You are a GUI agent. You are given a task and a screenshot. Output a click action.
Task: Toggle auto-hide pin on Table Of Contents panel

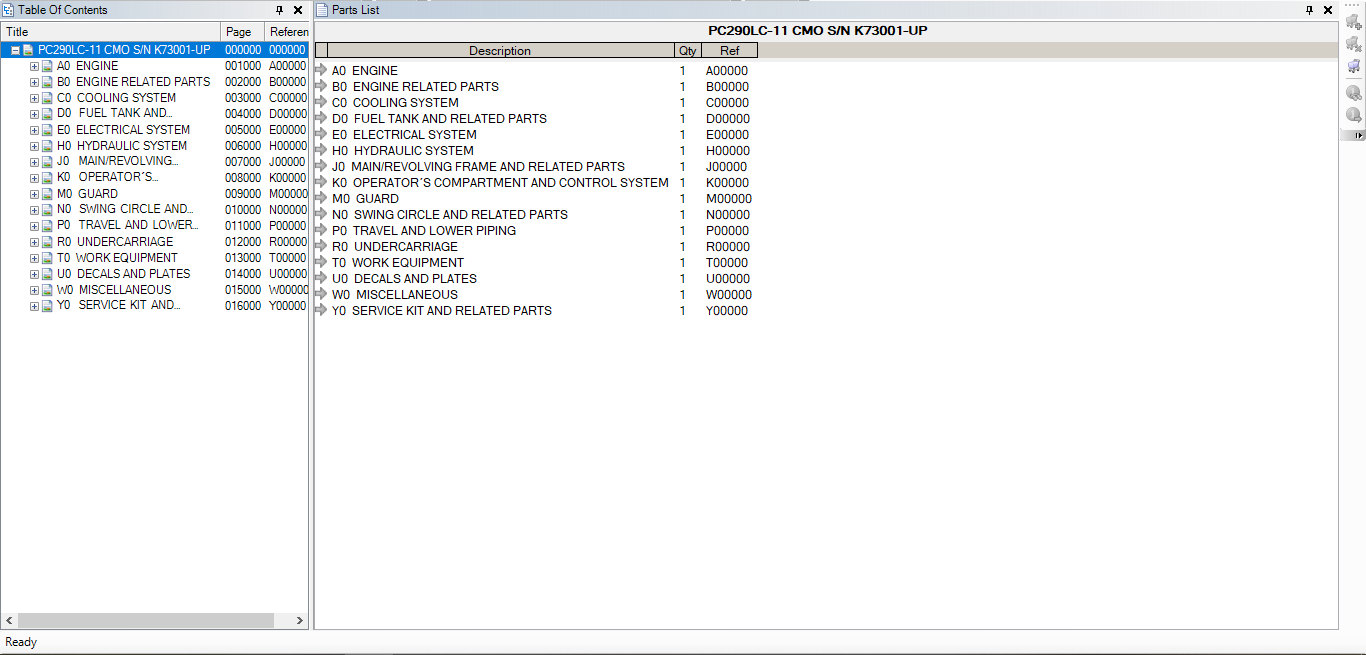tap(281, 10)
